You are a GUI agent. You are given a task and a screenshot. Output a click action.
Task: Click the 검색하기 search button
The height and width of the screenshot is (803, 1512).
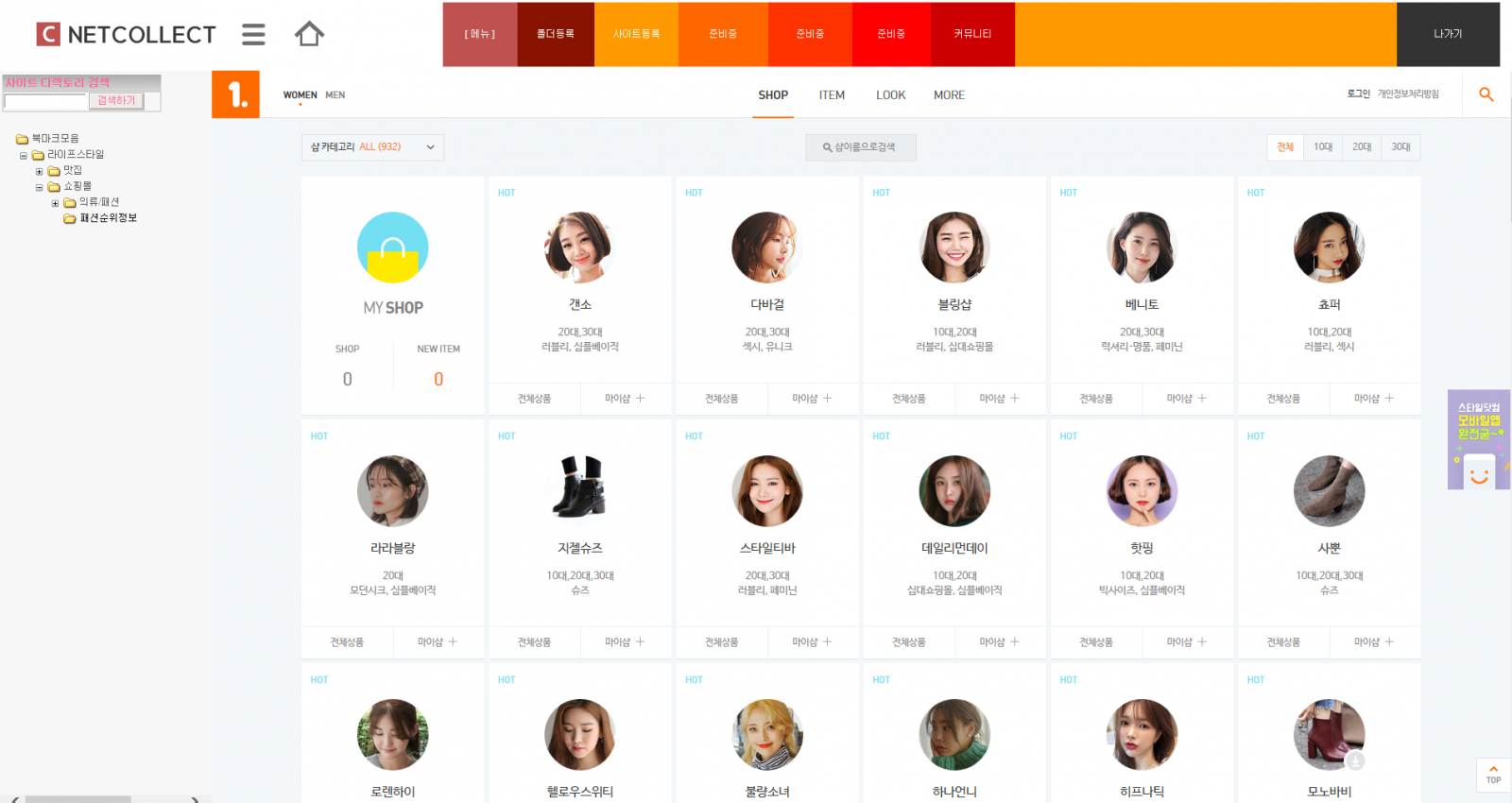[x=116, y=101]
